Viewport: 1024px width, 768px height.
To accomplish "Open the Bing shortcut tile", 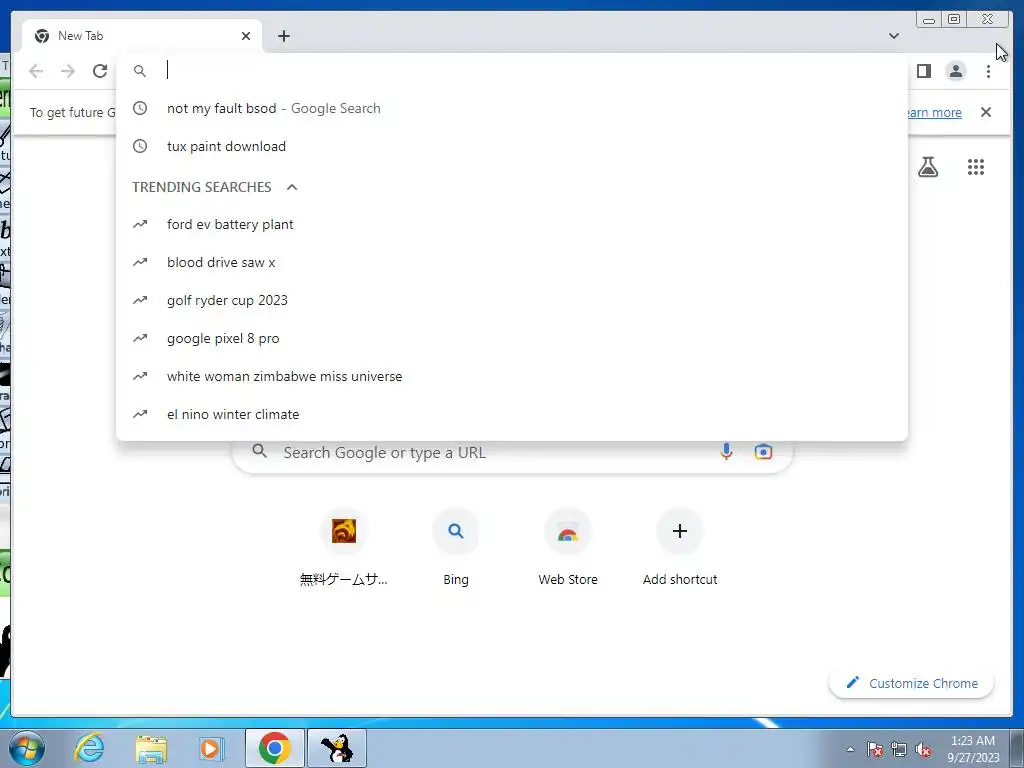I will [456, 547].
